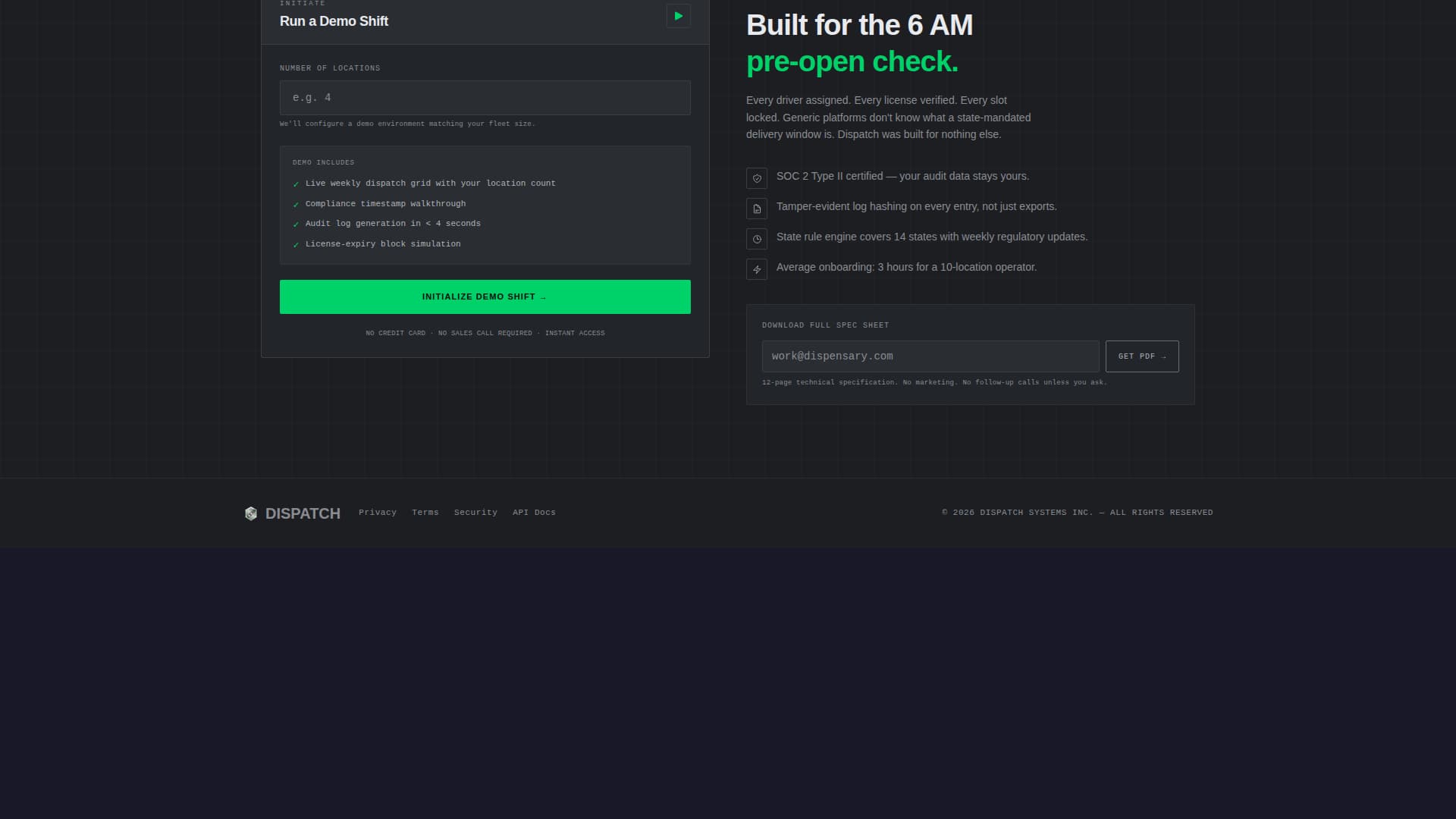
Task: Click the 'Number of Locations' field label
Action: 330,68
